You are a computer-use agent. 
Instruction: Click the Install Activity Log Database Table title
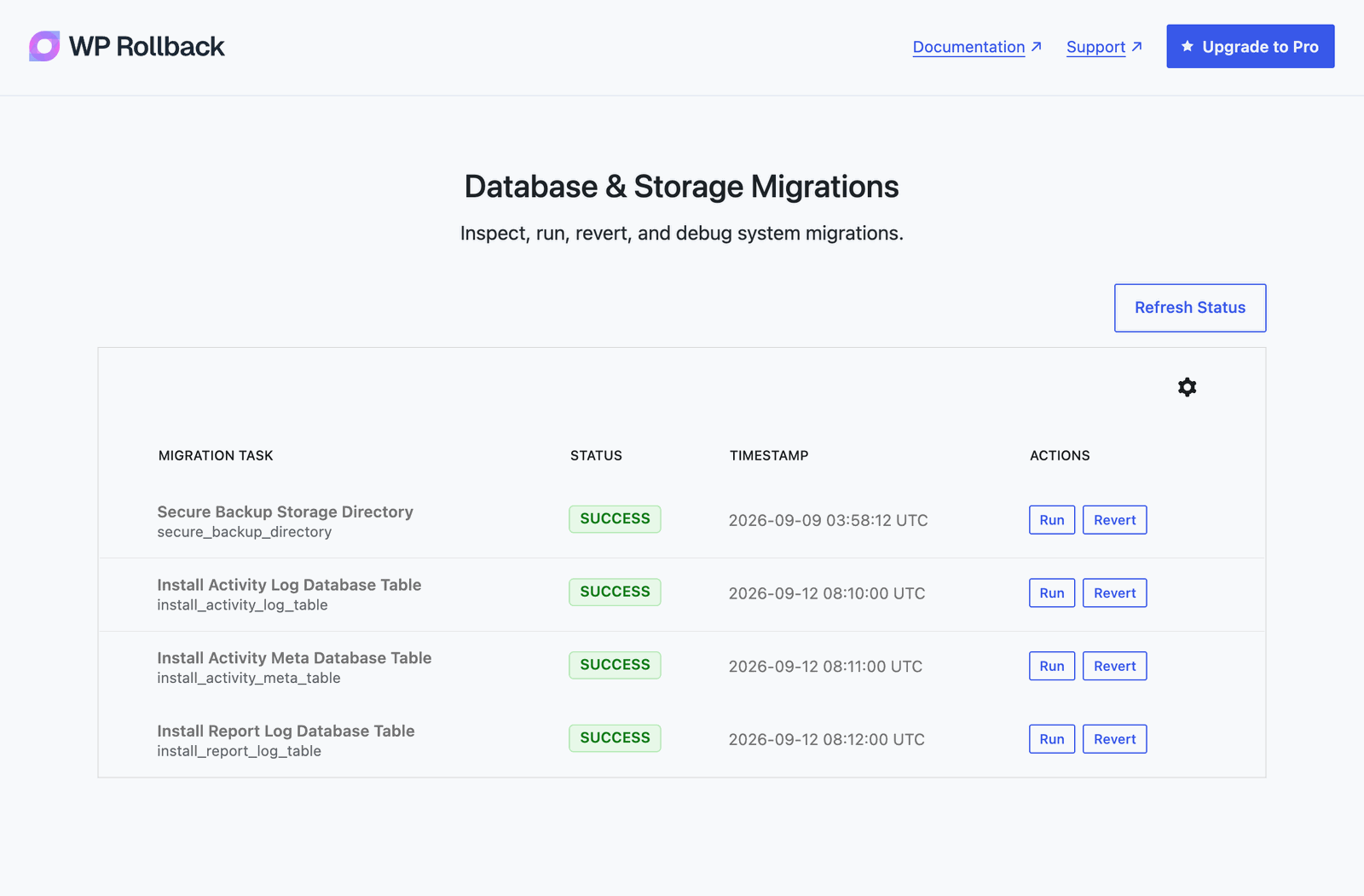289,585
